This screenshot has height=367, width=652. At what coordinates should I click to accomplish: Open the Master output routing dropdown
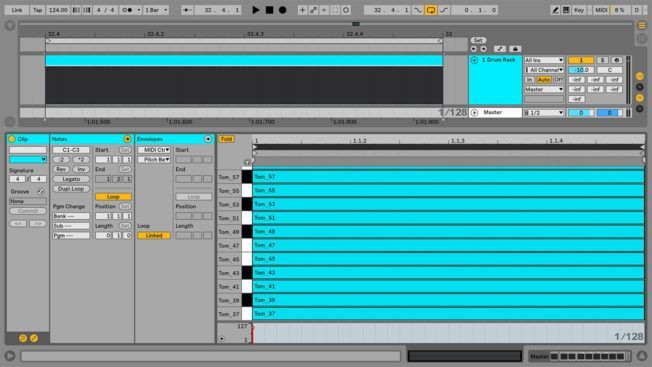544,89
